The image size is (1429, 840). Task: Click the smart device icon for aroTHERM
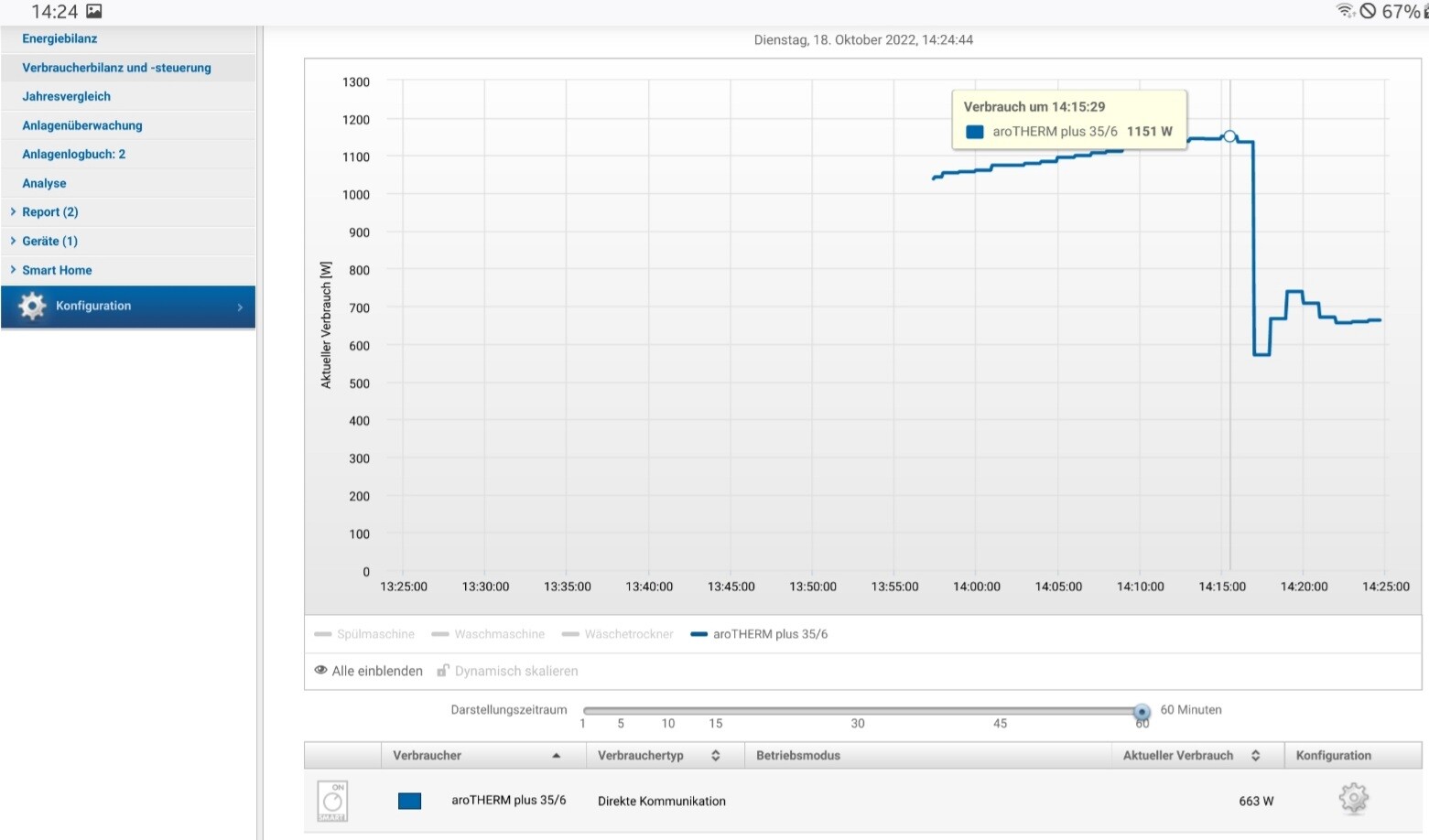(x=332, y=801)
